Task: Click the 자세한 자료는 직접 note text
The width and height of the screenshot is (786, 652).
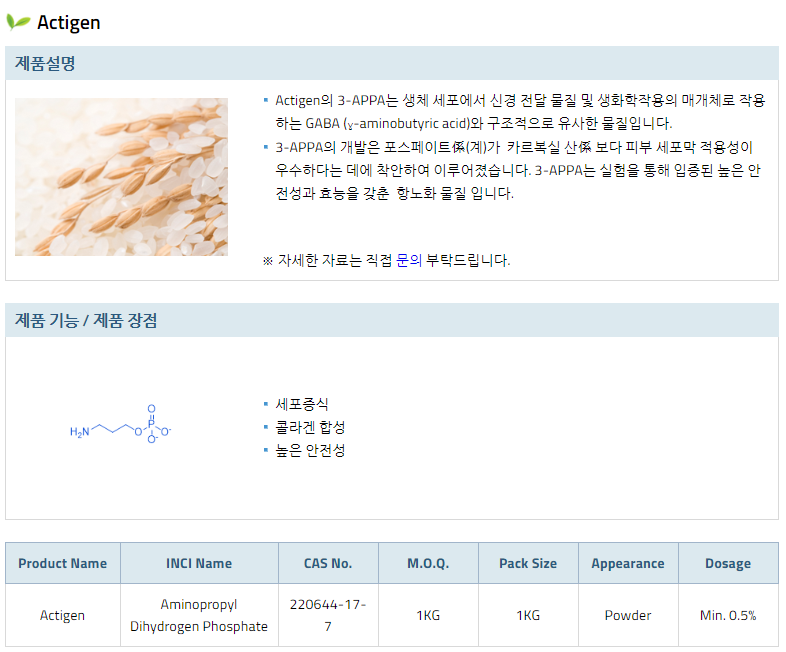Action: (x=386, y=261)
